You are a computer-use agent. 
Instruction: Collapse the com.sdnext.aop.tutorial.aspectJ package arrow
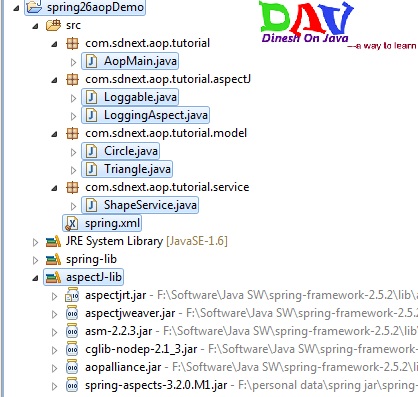coord(54,80)
